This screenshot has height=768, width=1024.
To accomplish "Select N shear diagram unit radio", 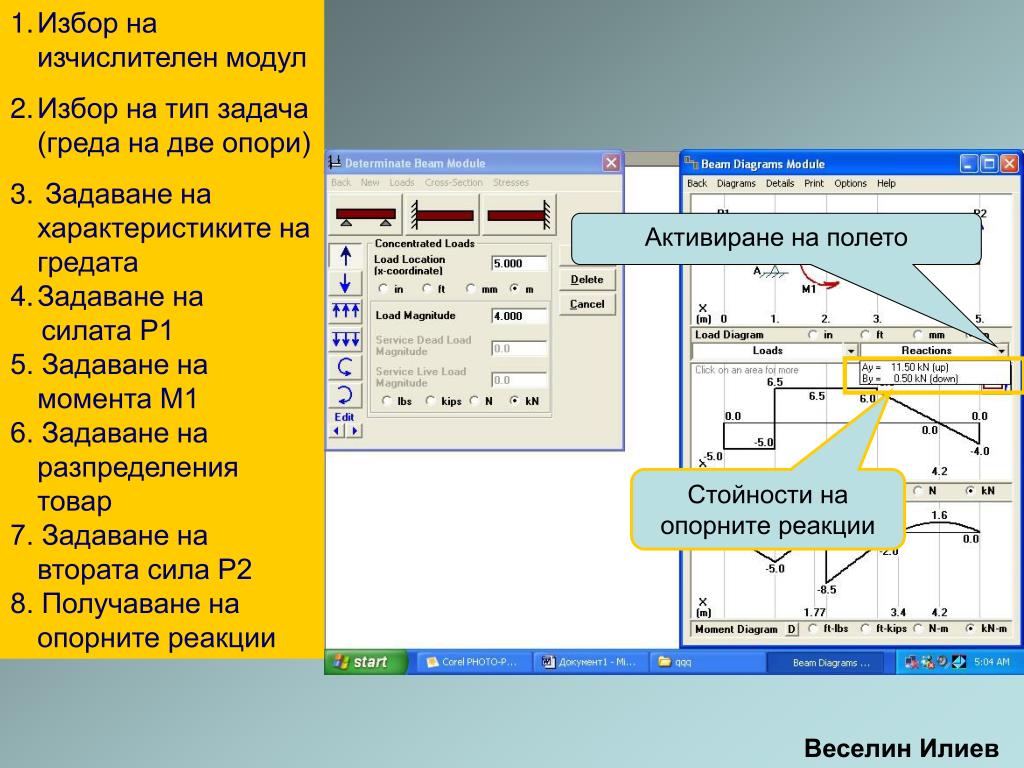I will pyautogui.click(x=918, y=490).
